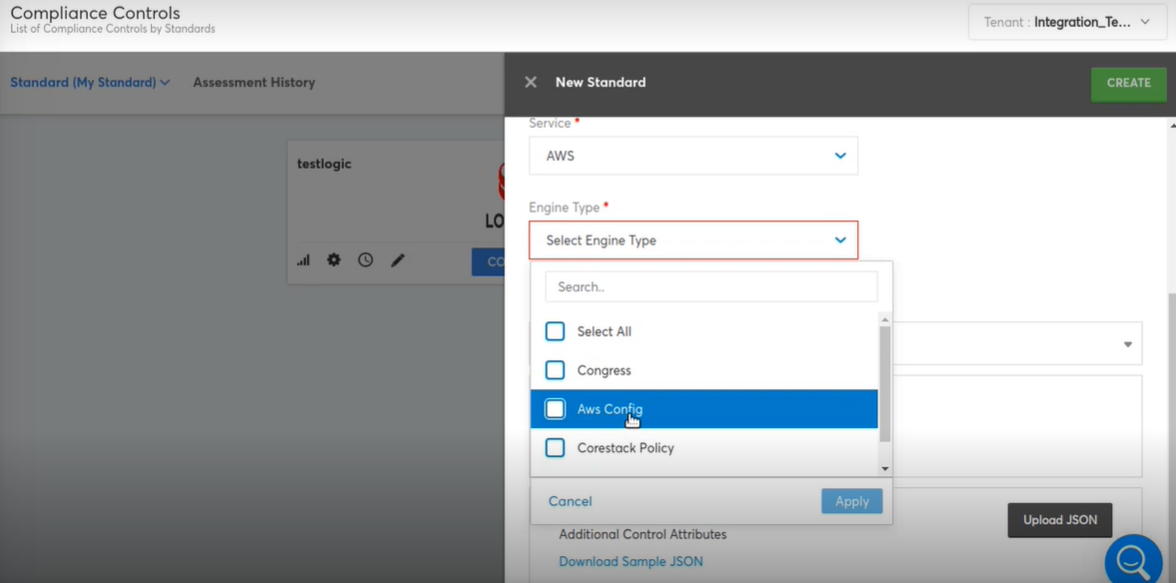Check the Select All checkbox
Screen dimensions: 1176x583
555,331
